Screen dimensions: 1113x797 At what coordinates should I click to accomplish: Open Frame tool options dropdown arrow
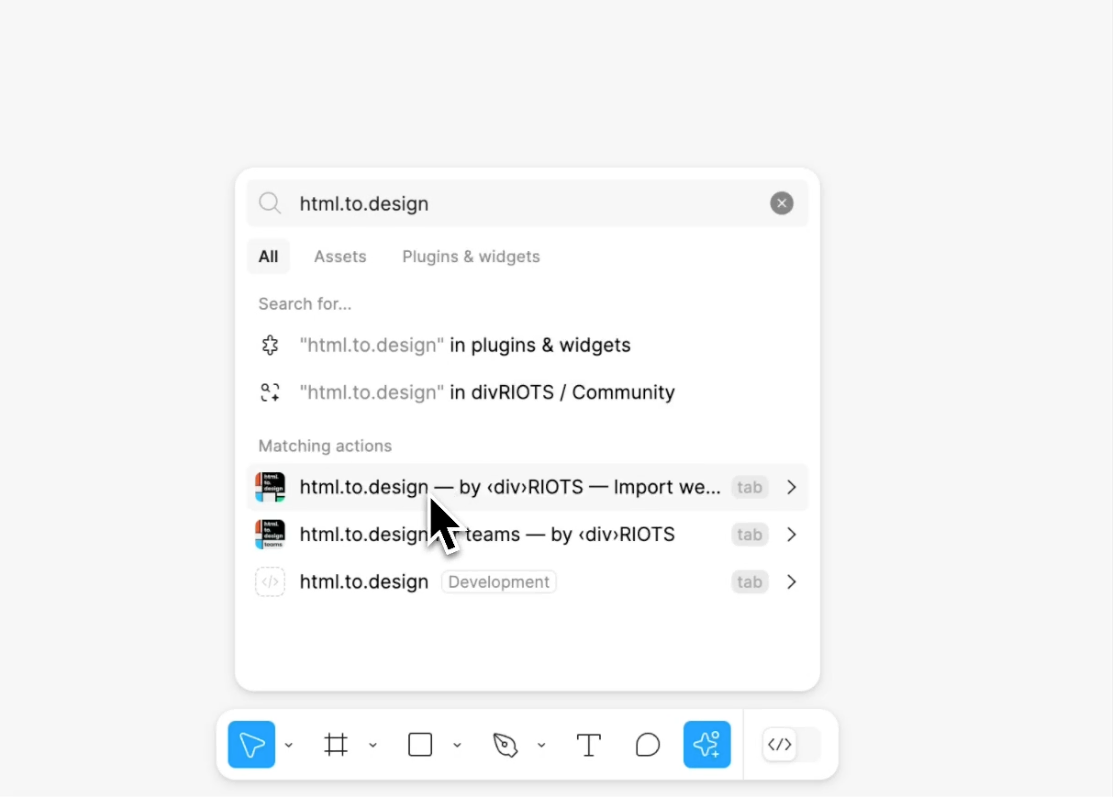(373, 745)
